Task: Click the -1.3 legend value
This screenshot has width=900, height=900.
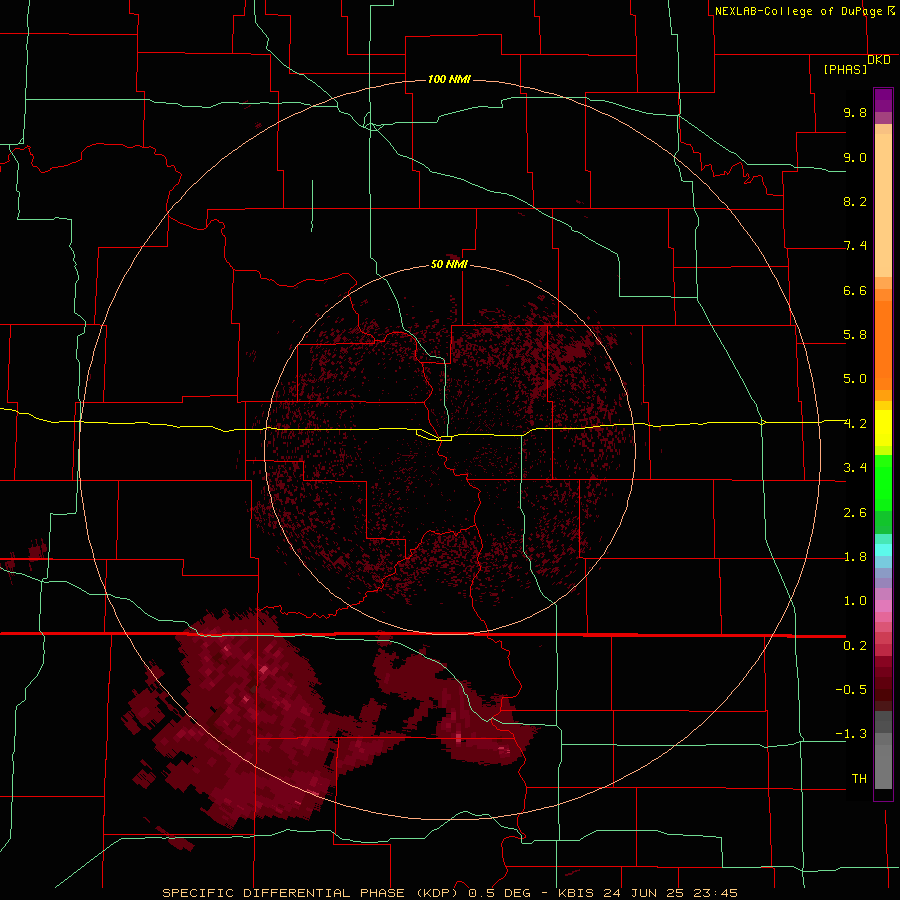Action: pyautogui.click(x=851, y=734)
